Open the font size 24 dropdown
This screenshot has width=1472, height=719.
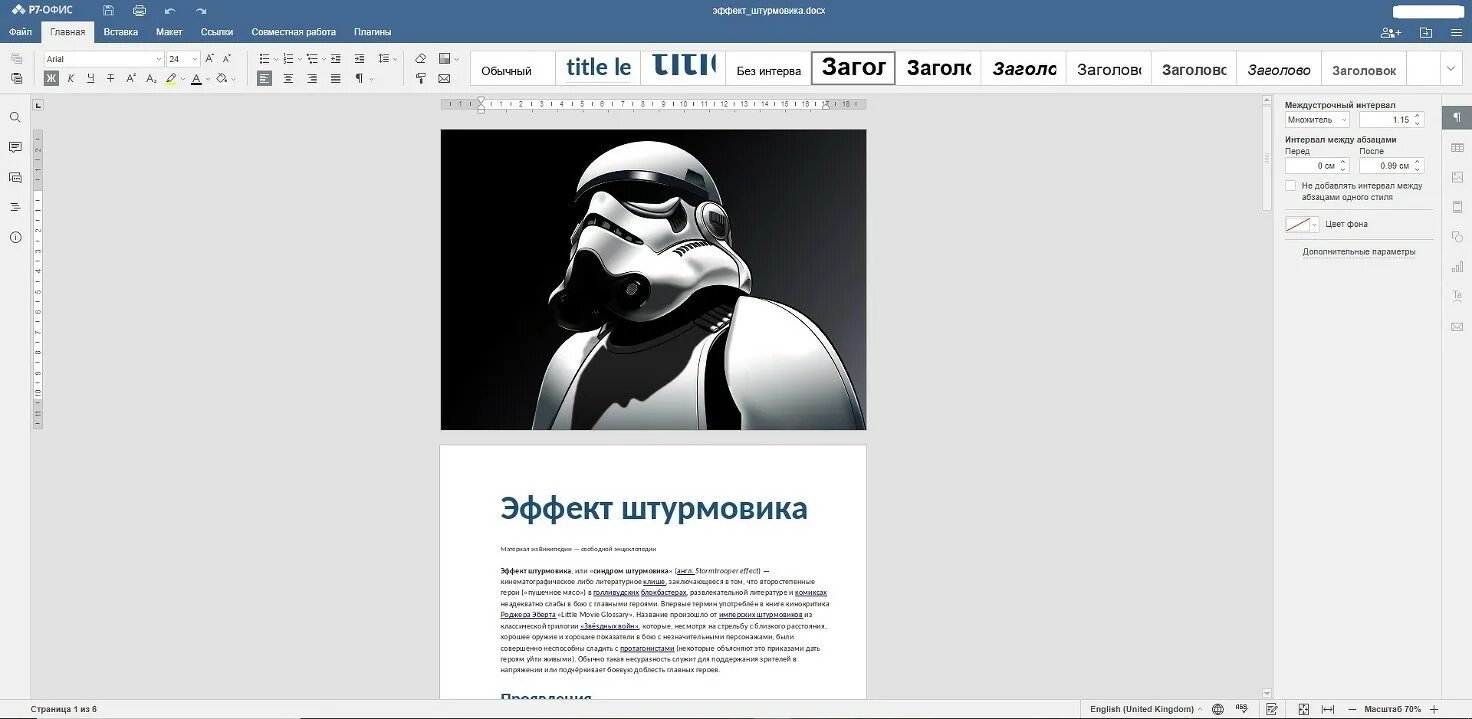pos(195,59)
